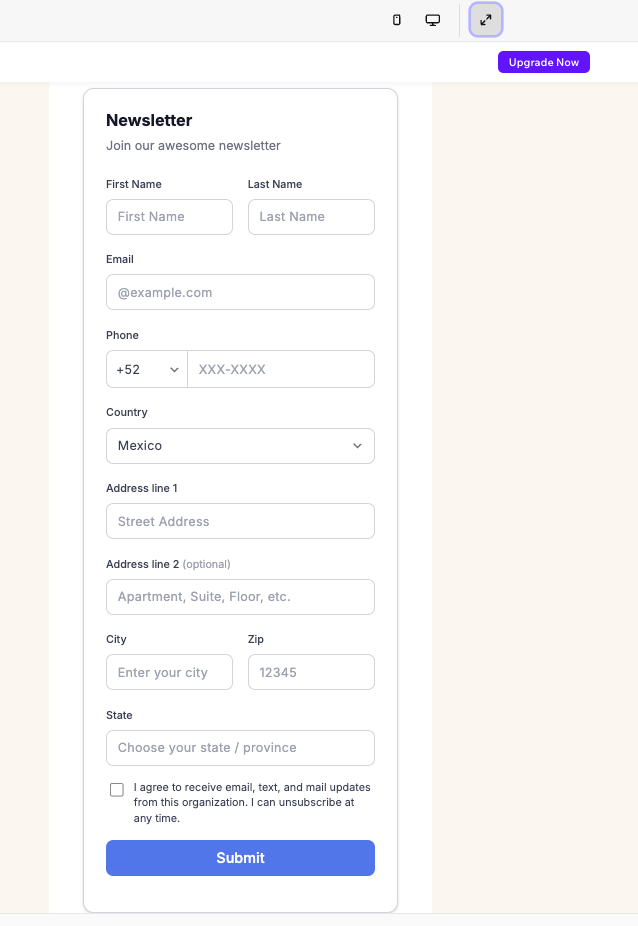This screenshot has height=926, width=638.
Task: Open the state / province selector
Action: [x=240, y=748]
